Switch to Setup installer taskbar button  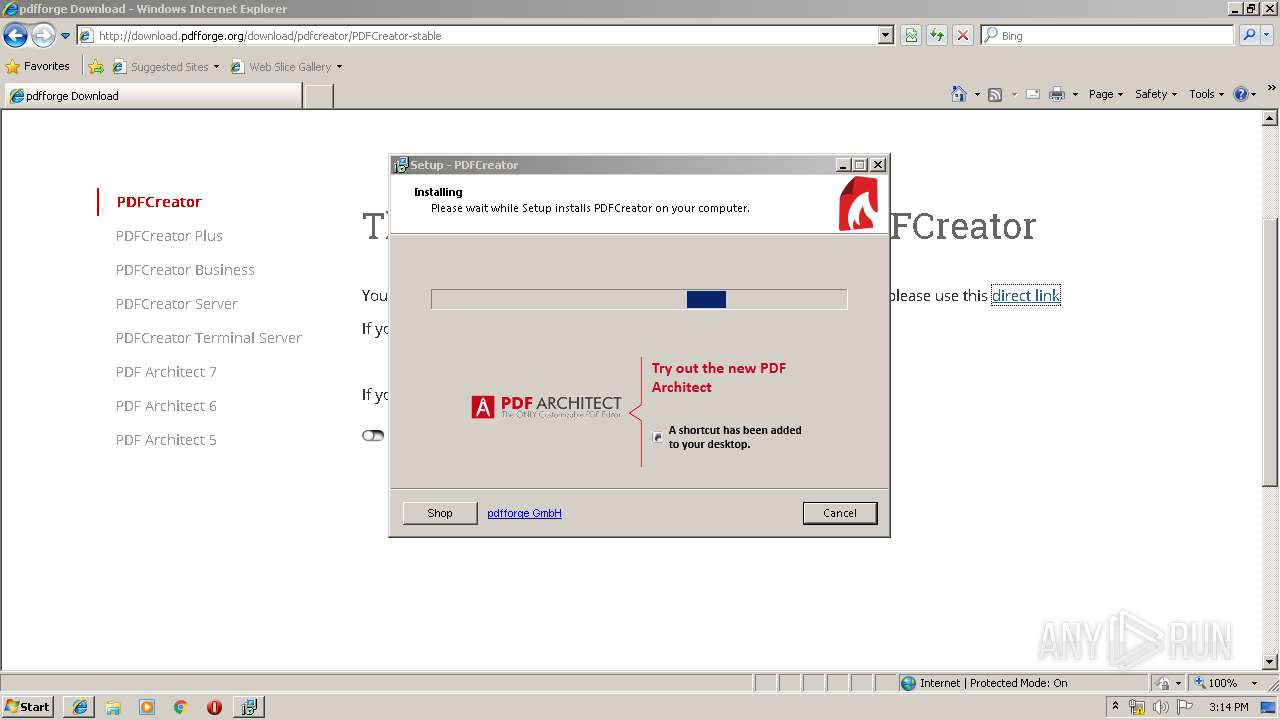coord(248,707)
